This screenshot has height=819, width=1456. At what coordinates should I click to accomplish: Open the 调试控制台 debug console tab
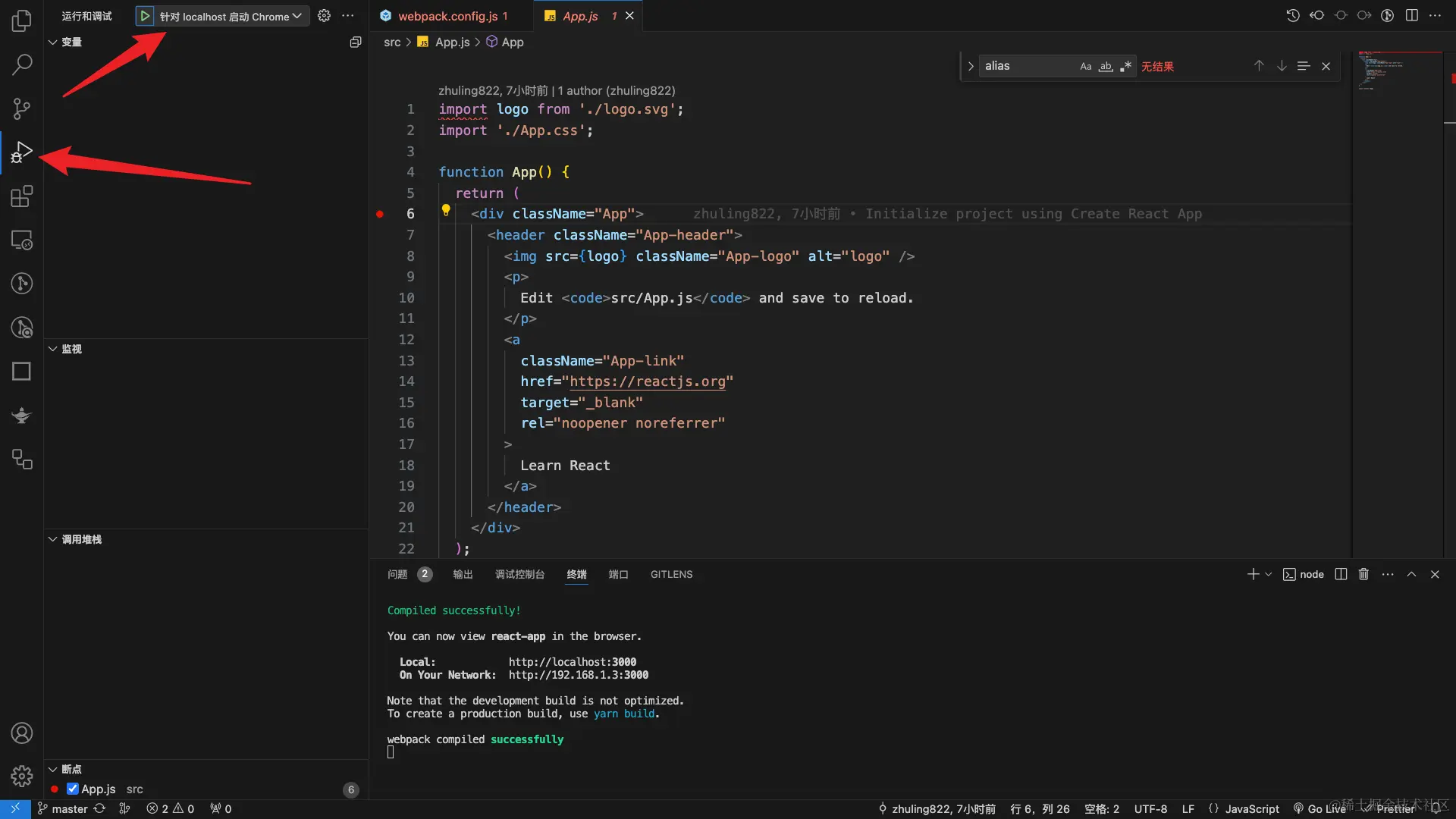519,575
